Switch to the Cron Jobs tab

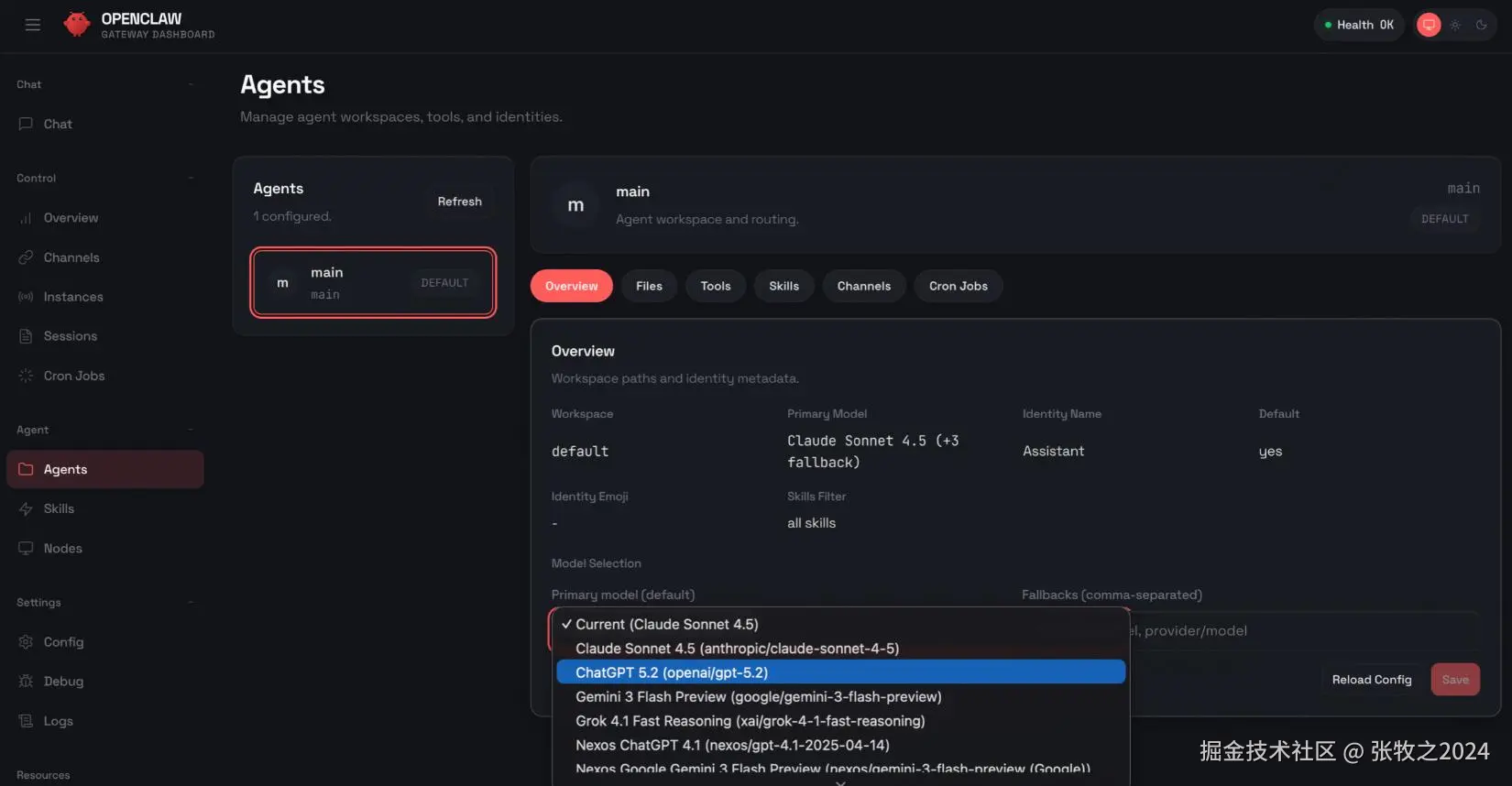tap(959, 286)
